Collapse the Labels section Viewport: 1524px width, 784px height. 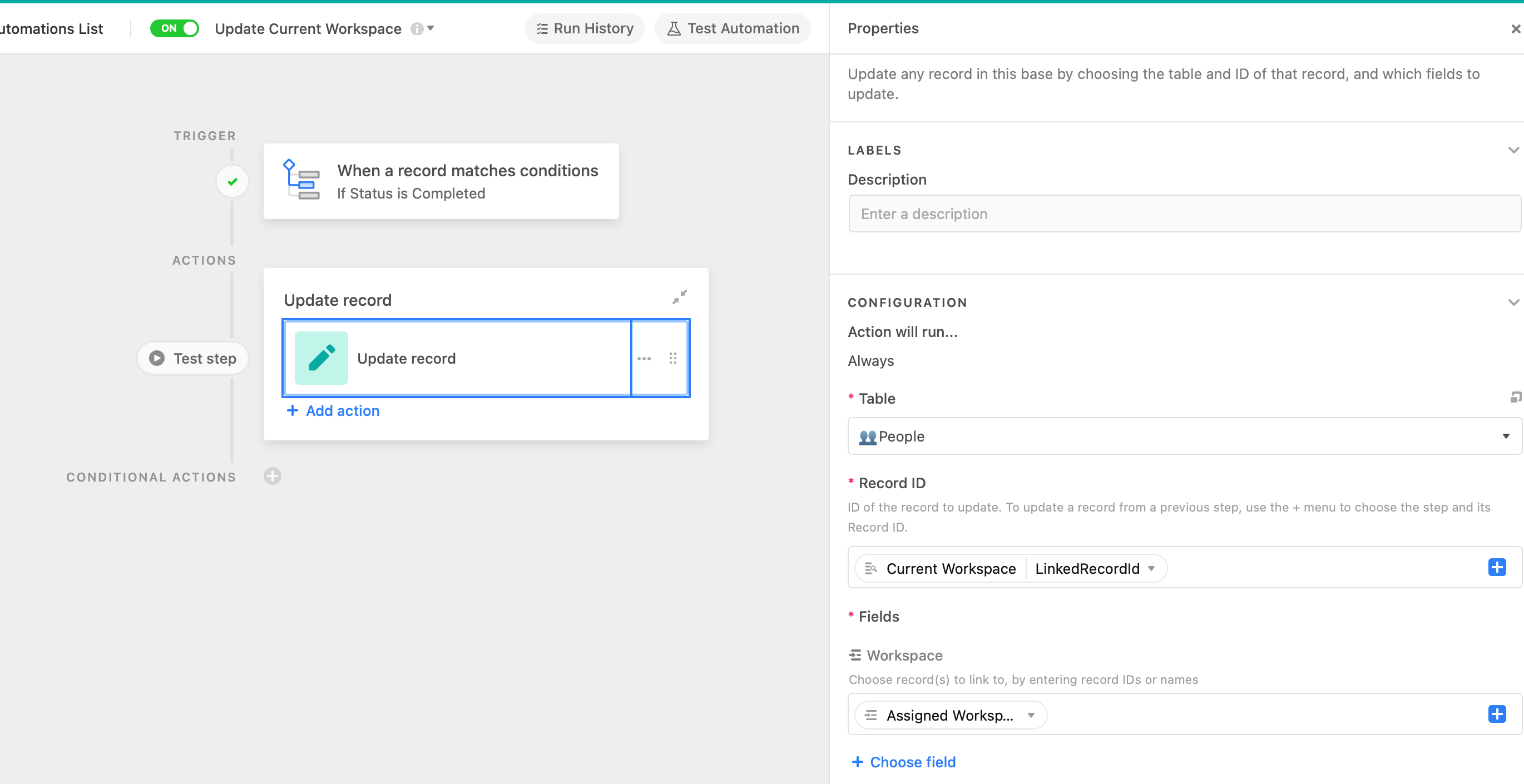1513,150
